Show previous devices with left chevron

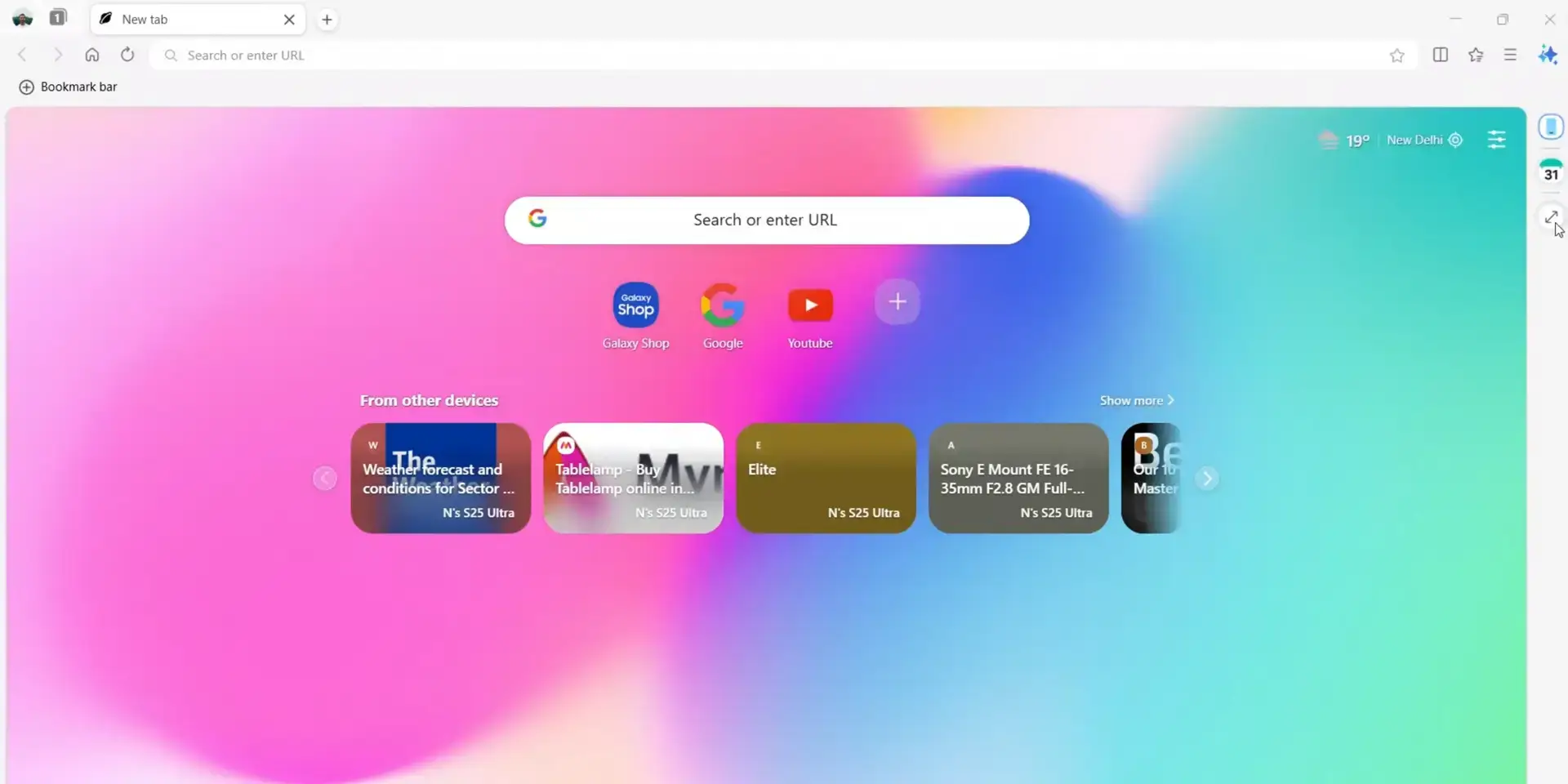[324, 479]
